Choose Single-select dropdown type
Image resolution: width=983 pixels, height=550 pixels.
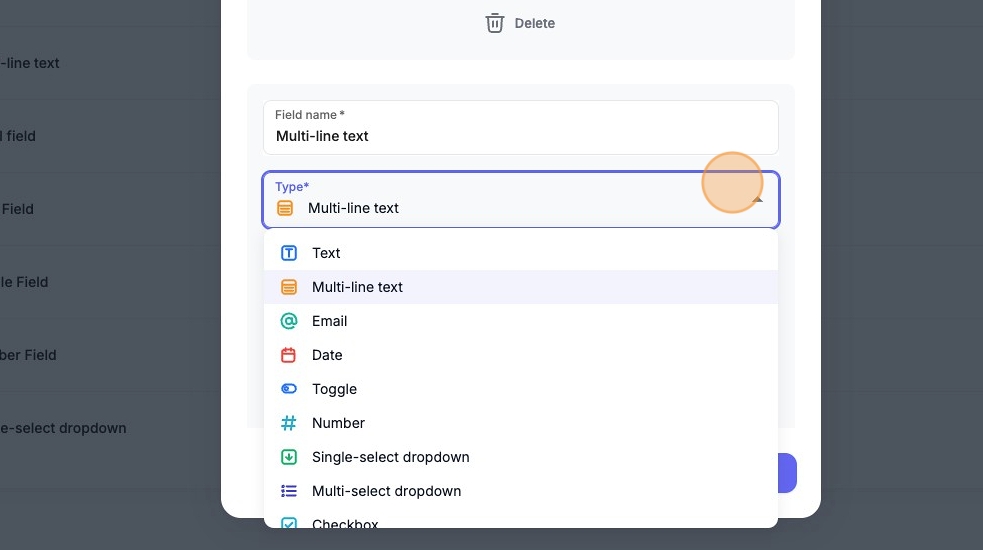(521, 457)
